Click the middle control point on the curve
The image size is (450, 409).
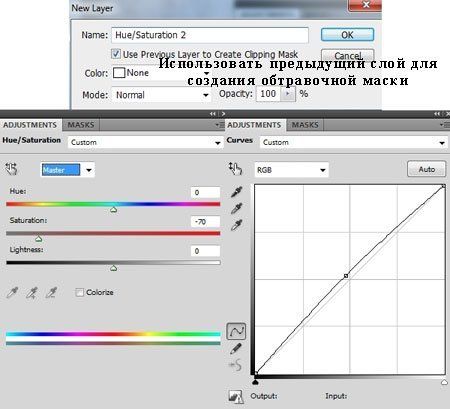tap(346, 276)
